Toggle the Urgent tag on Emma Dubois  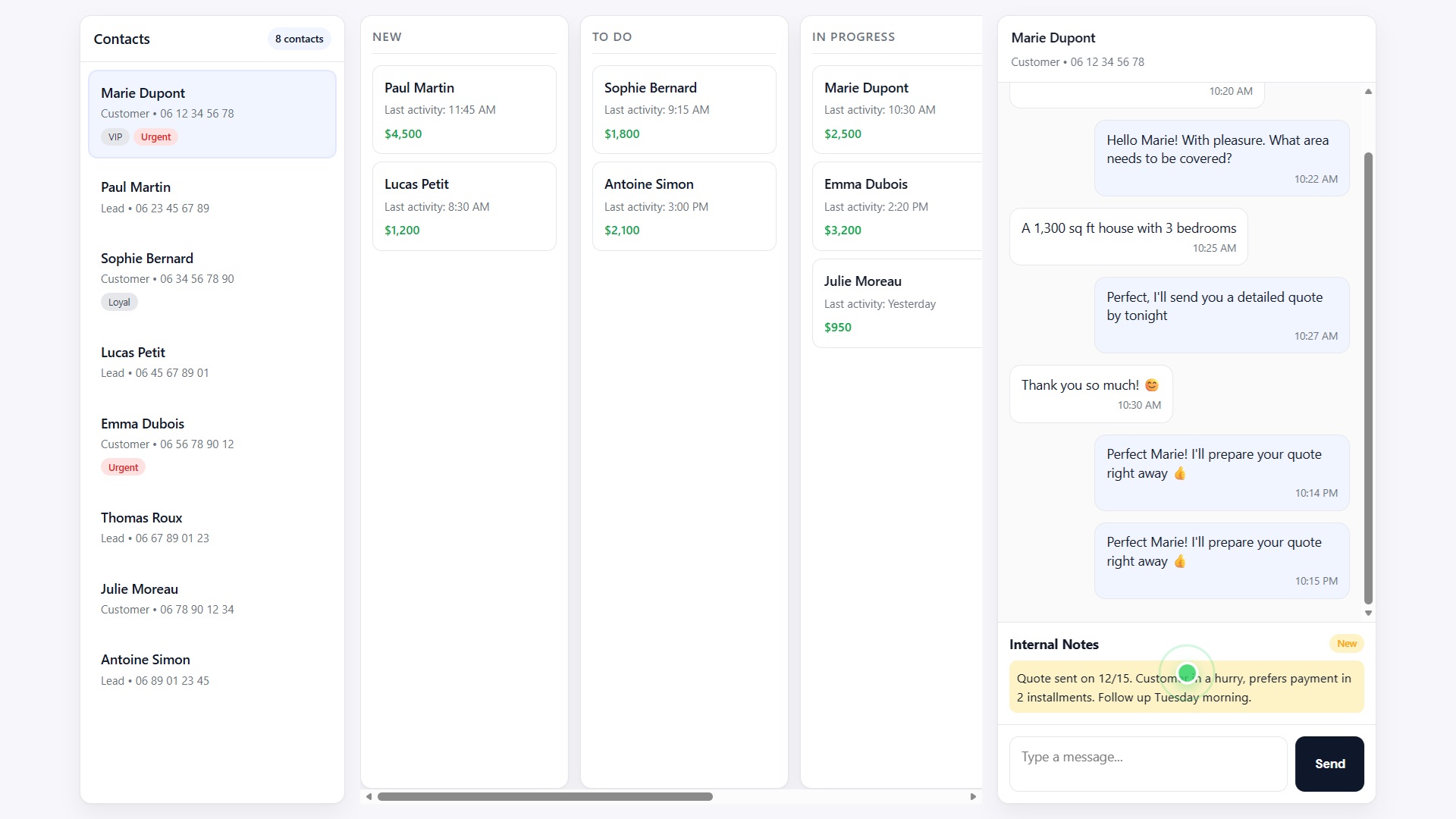click(123, 467)
